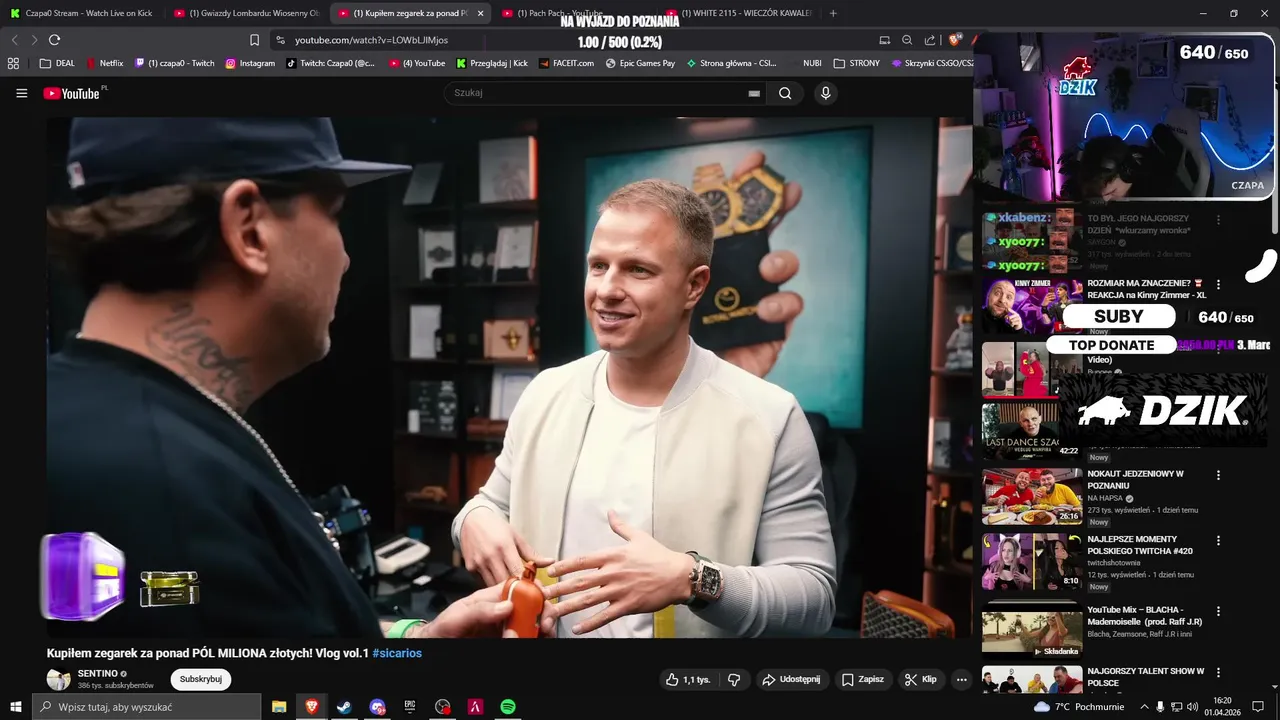Open SENTINO channel name link
The image size is (1280, 720).
pyautogui.click(x=98, y=674)
